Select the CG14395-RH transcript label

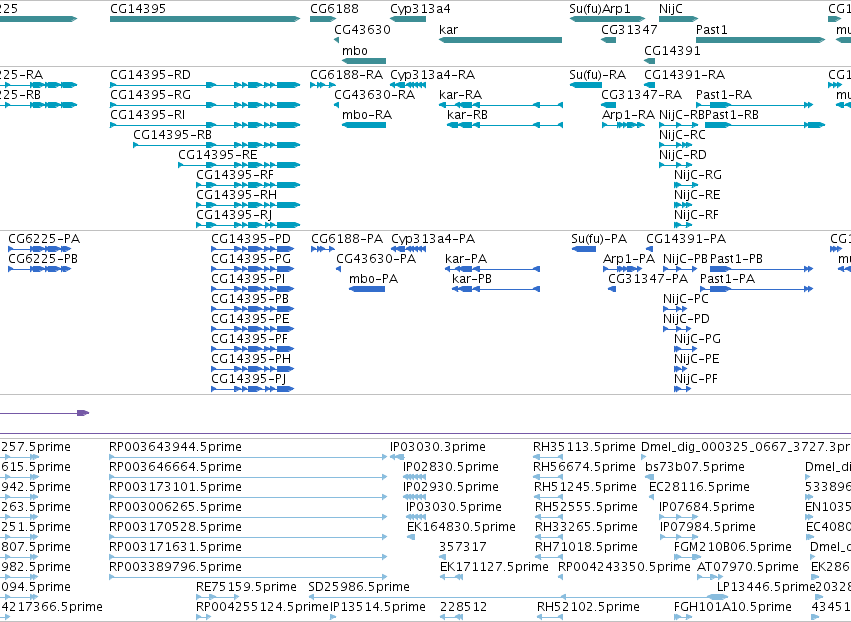click(x=237, y=195)
